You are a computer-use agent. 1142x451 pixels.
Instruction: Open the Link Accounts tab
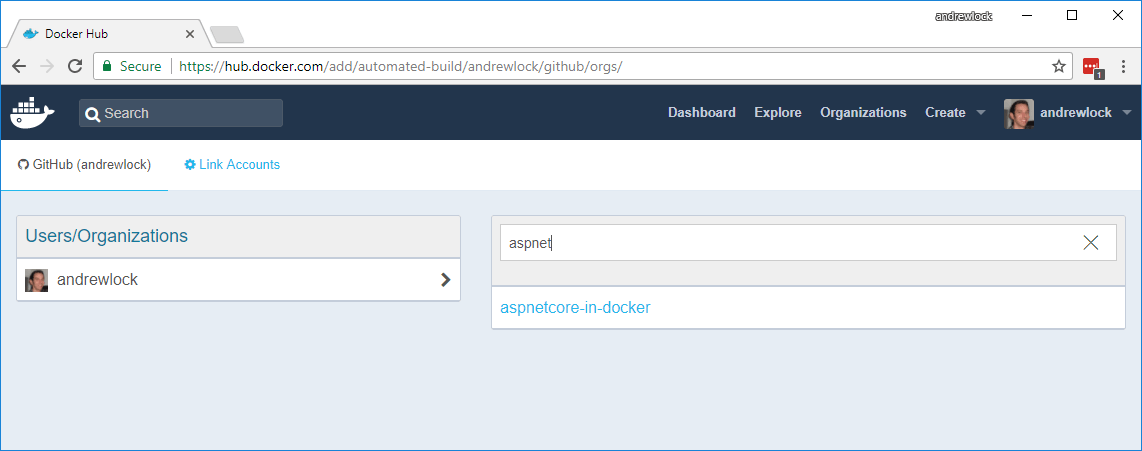232,165
